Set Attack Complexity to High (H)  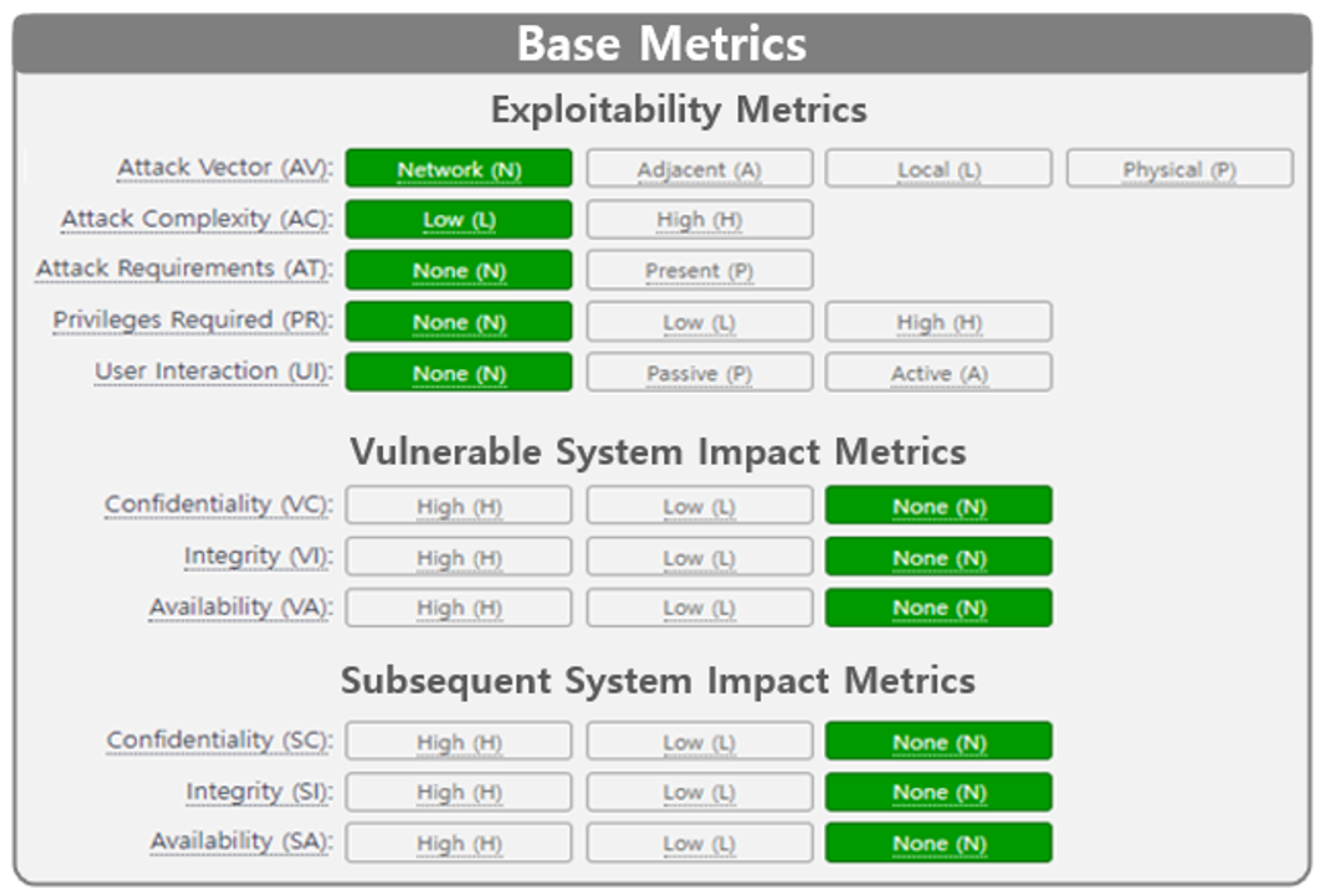coord(699,220)
